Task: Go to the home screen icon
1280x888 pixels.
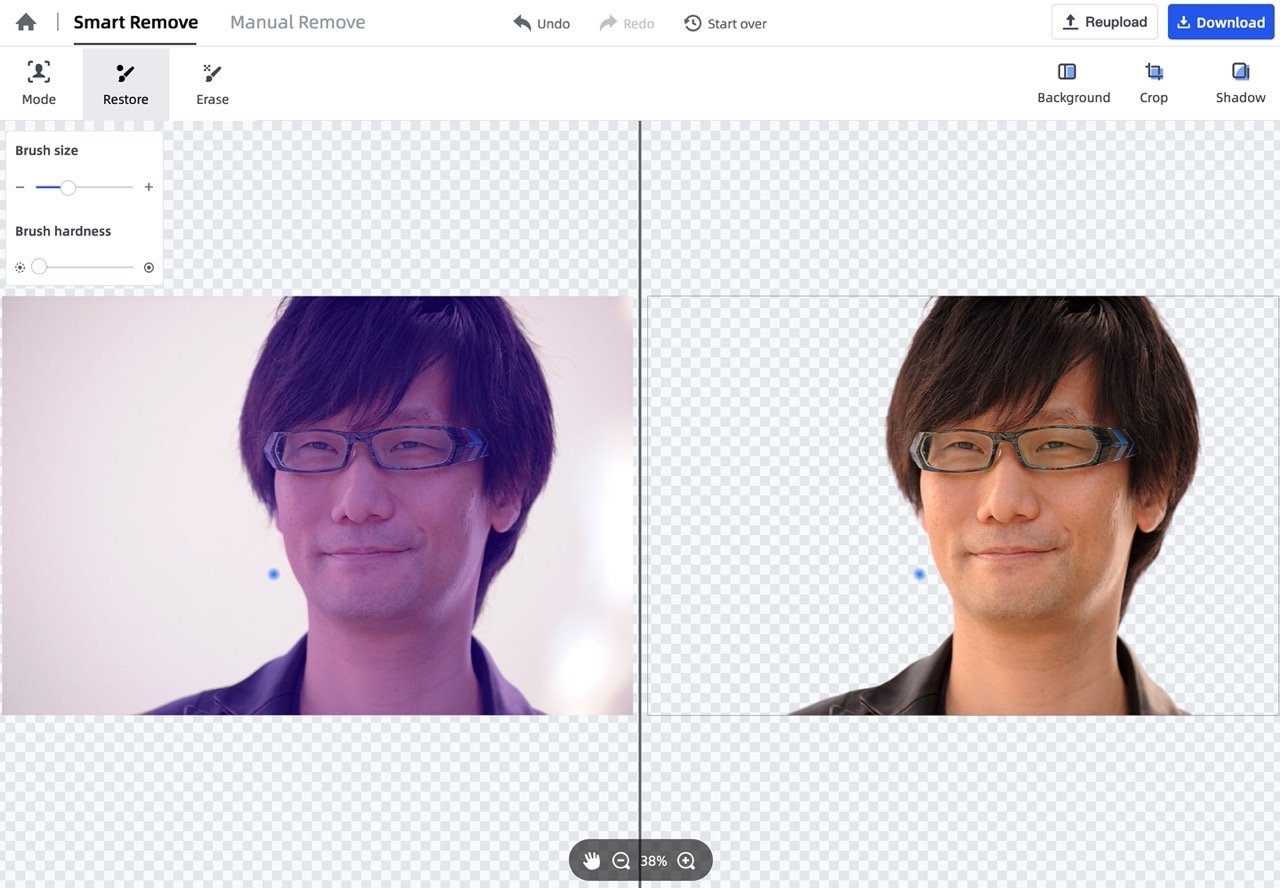Action: tap(26, 22)
